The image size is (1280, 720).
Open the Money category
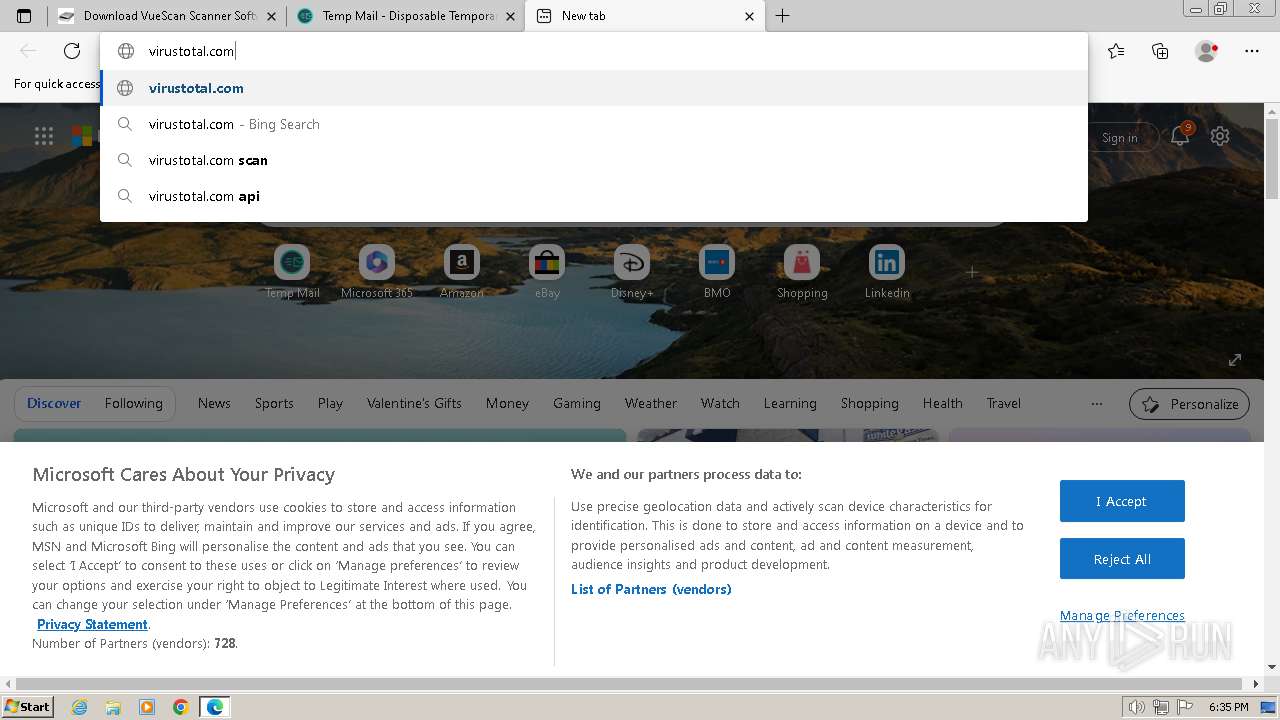507,403
